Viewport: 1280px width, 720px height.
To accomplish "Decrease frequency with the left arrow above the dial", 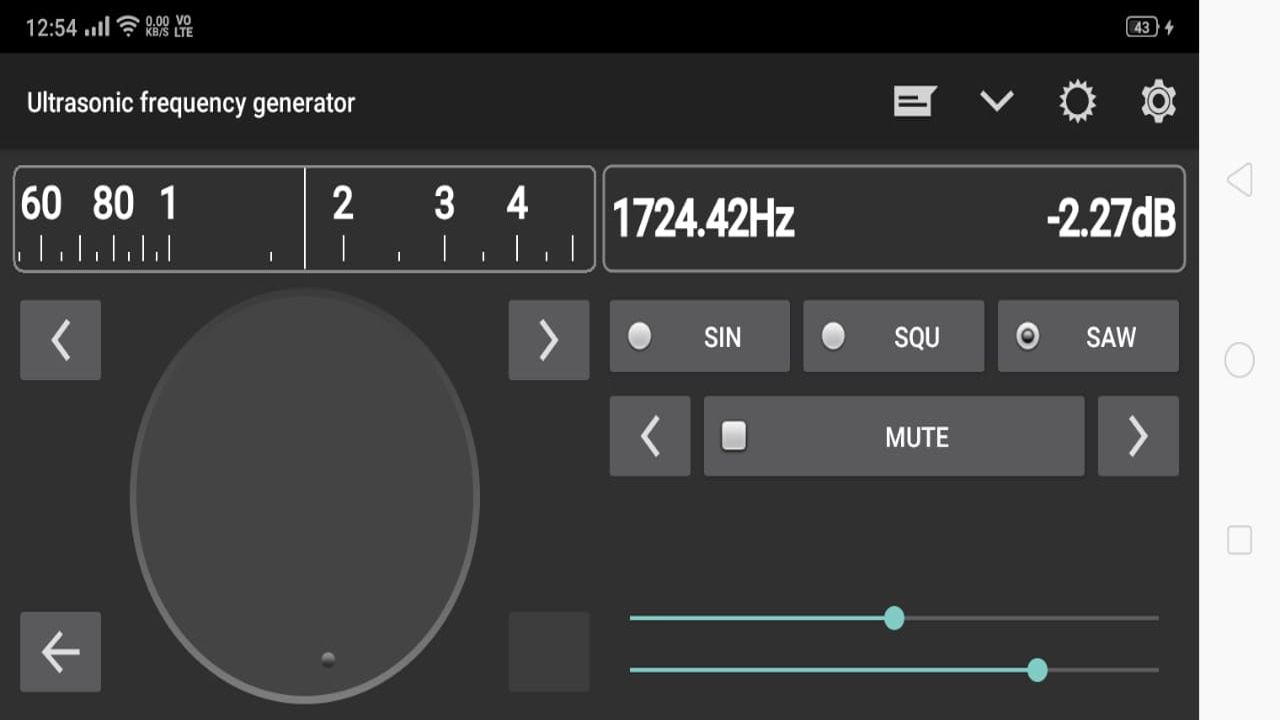I will (x=60, y=340).
